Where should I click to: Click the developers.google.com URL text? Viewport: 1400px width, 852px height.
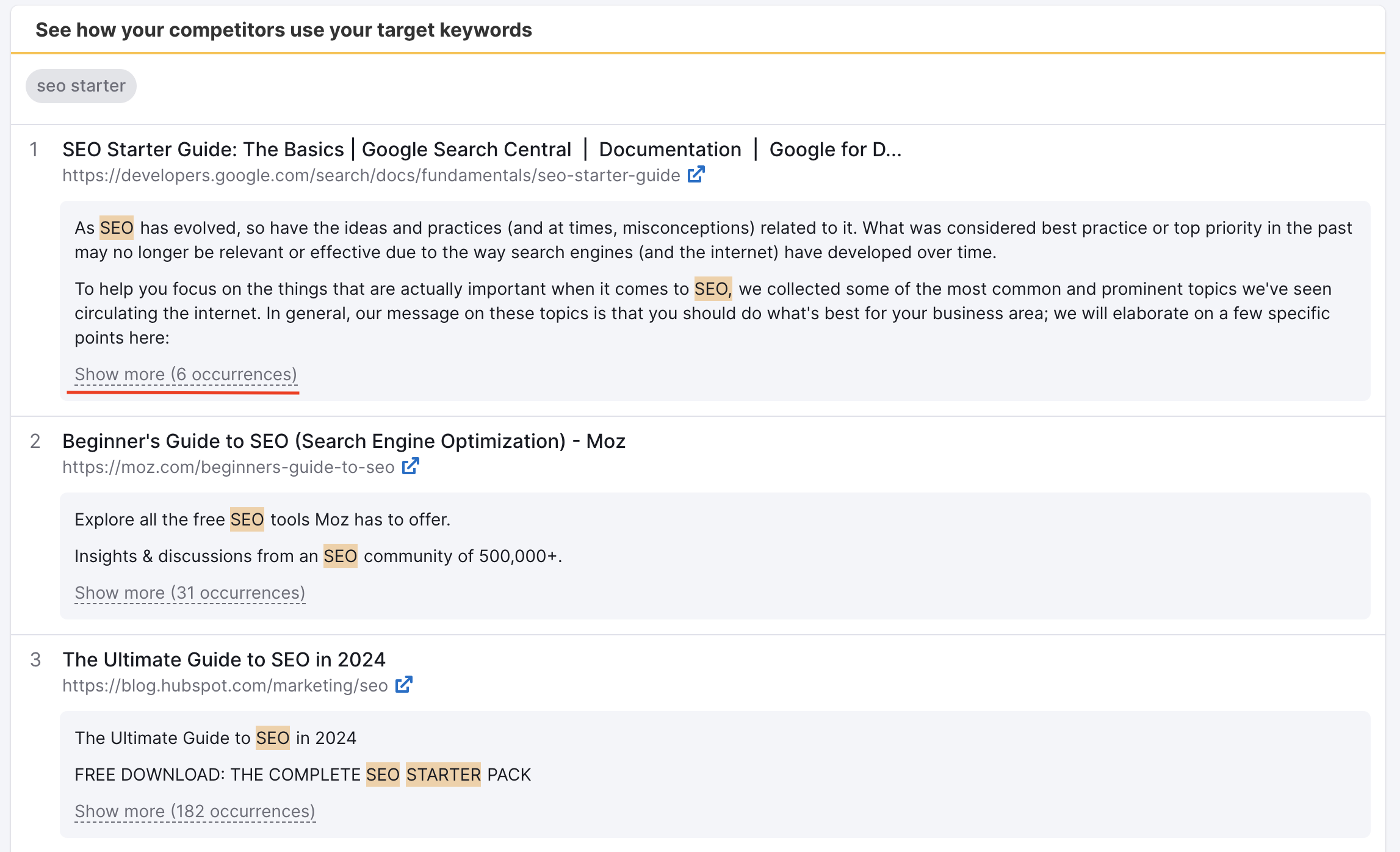click(x=371, y=175)
